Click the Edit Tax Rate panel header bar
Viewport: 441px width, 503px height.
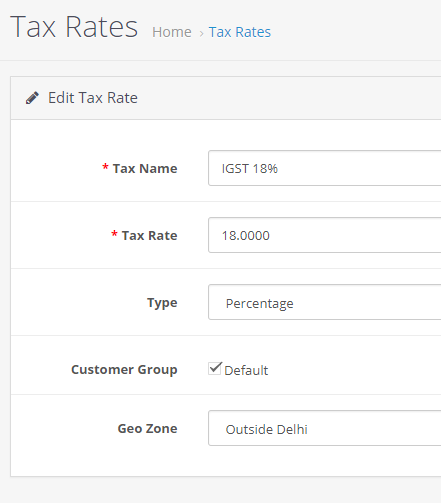[226, 98]
